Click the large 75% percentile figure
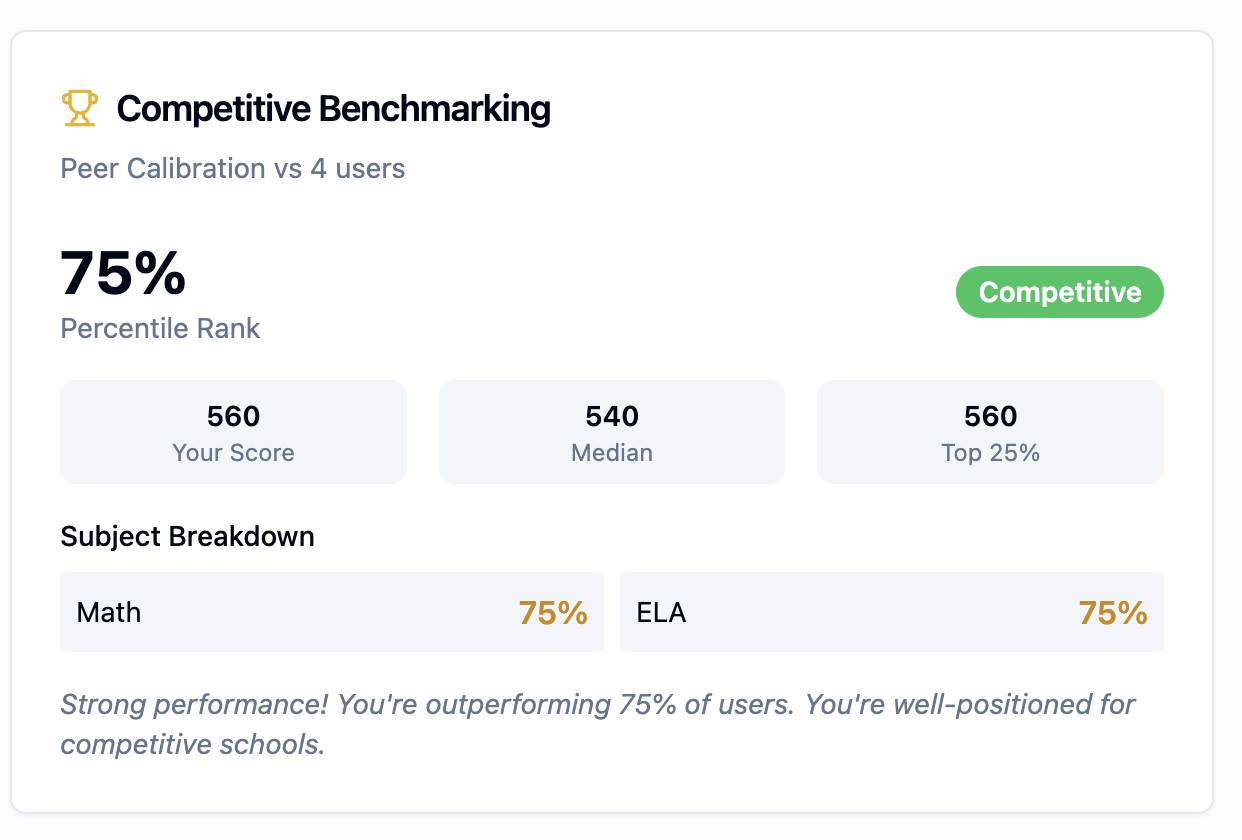 [x=123, y=273]
